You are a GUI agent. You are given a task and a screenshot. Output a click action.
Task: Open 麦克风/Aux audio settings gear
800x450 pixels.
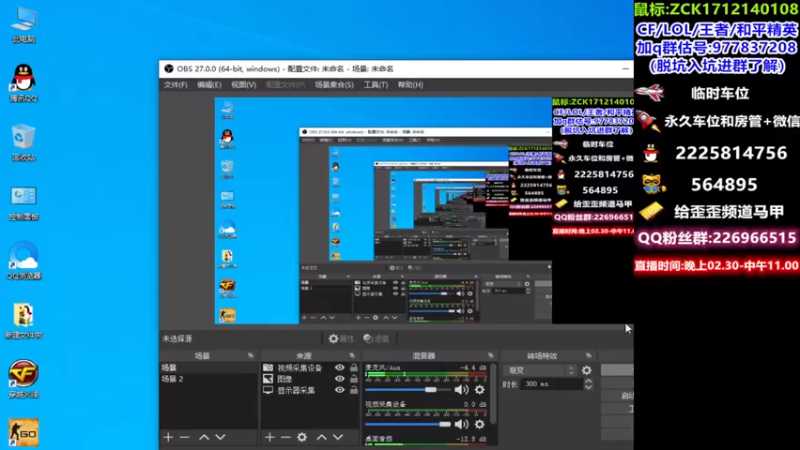(x=480, y=390)
